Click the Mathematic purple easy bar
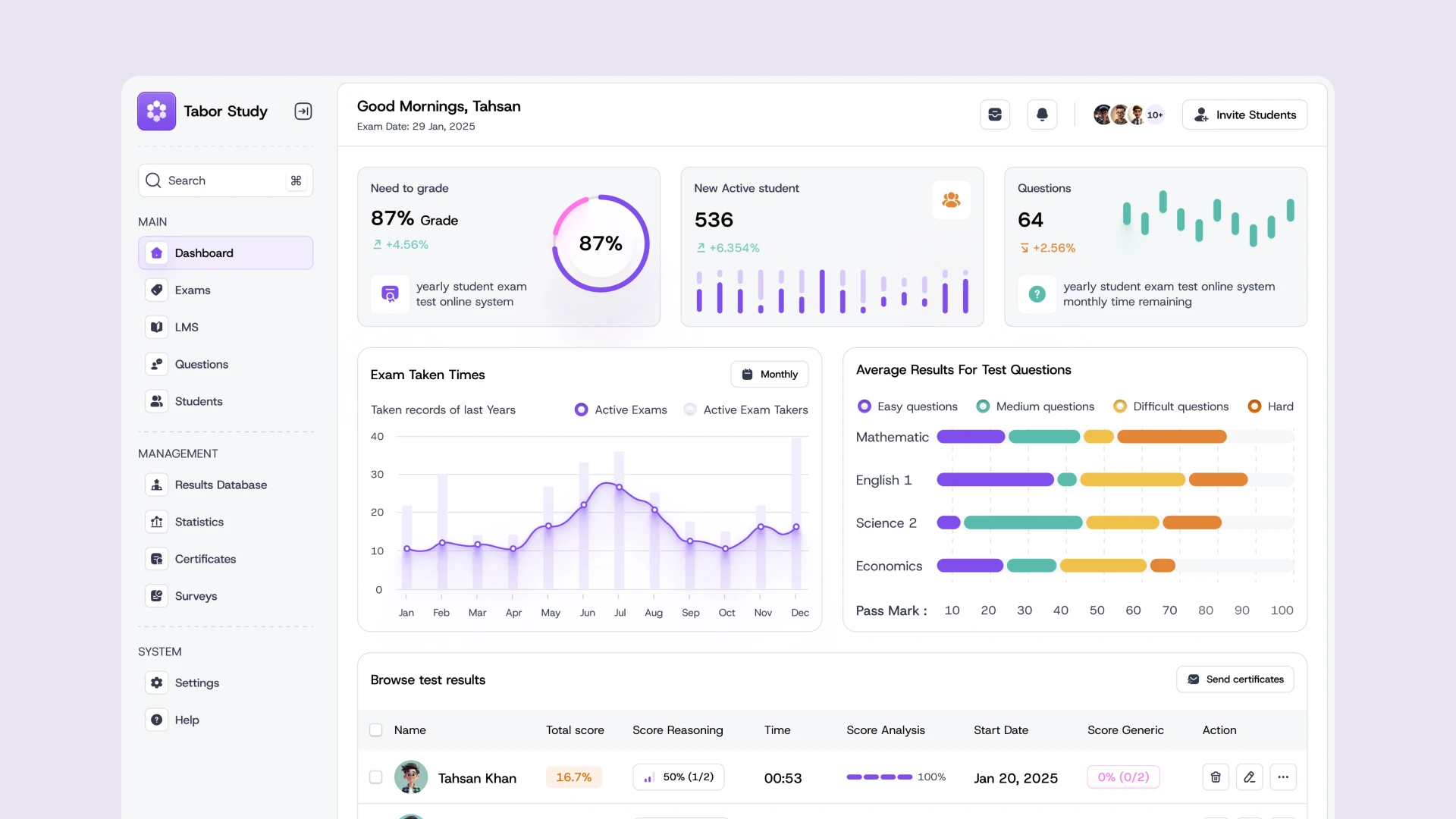 [x=971, y=437]
